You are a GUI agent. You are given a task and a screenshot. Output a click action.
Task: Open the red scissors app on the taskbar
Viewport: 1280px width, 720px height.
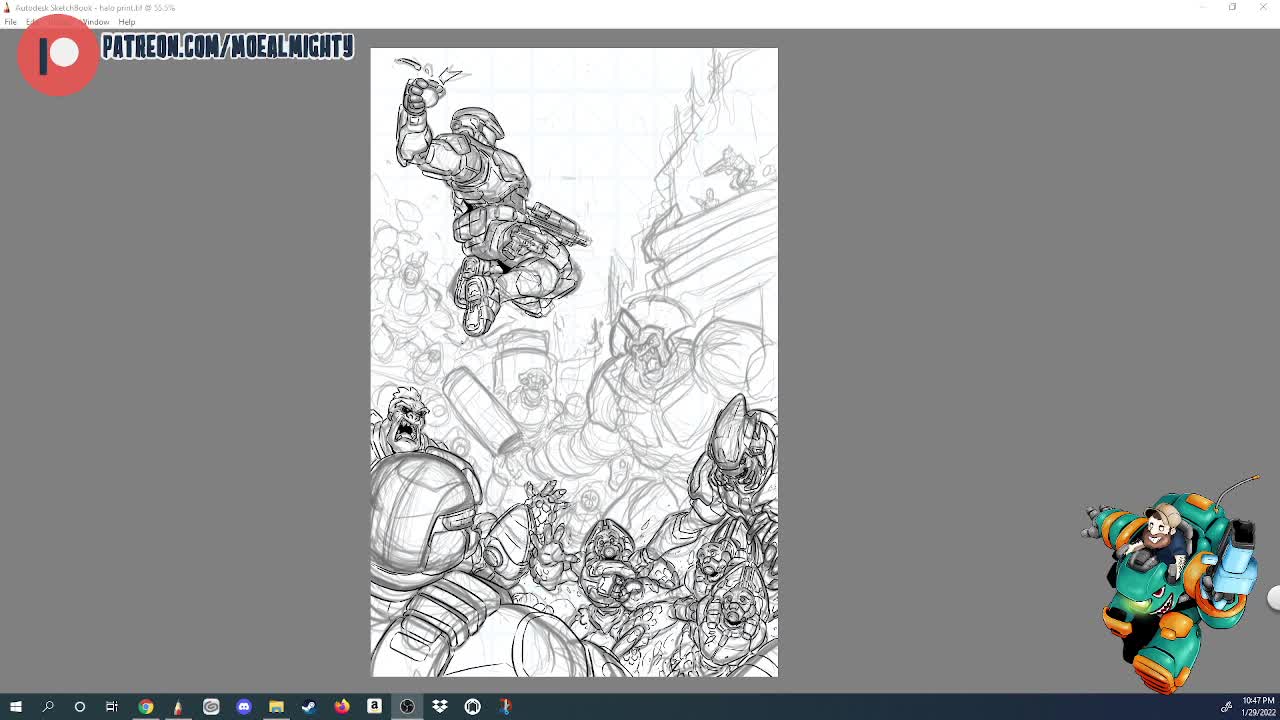505,707
